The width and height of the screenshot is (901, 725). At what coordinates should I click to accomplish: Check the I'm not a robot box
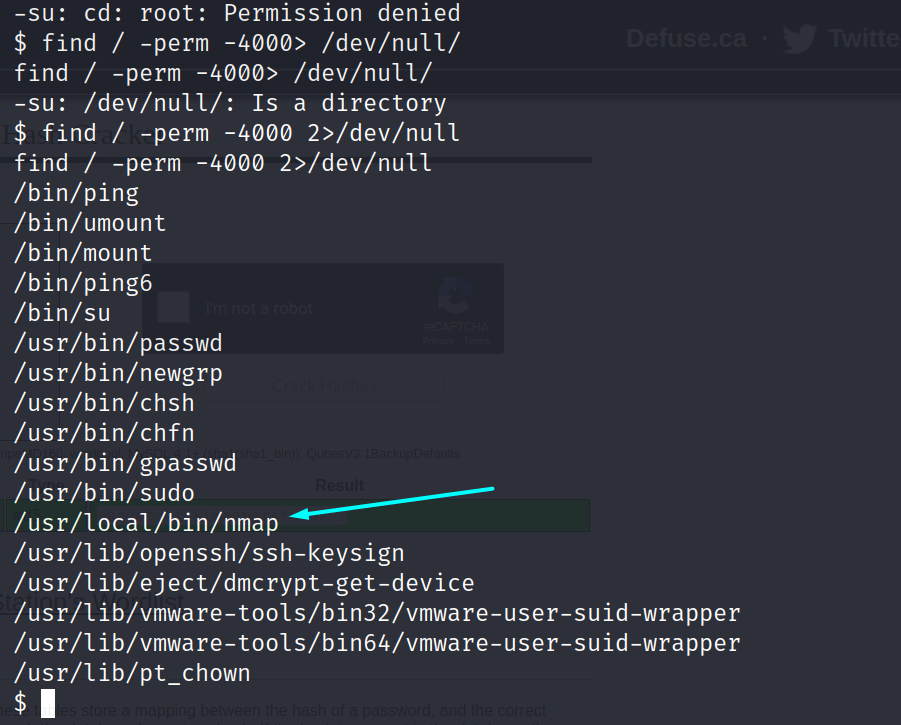[x=174, y=307]
